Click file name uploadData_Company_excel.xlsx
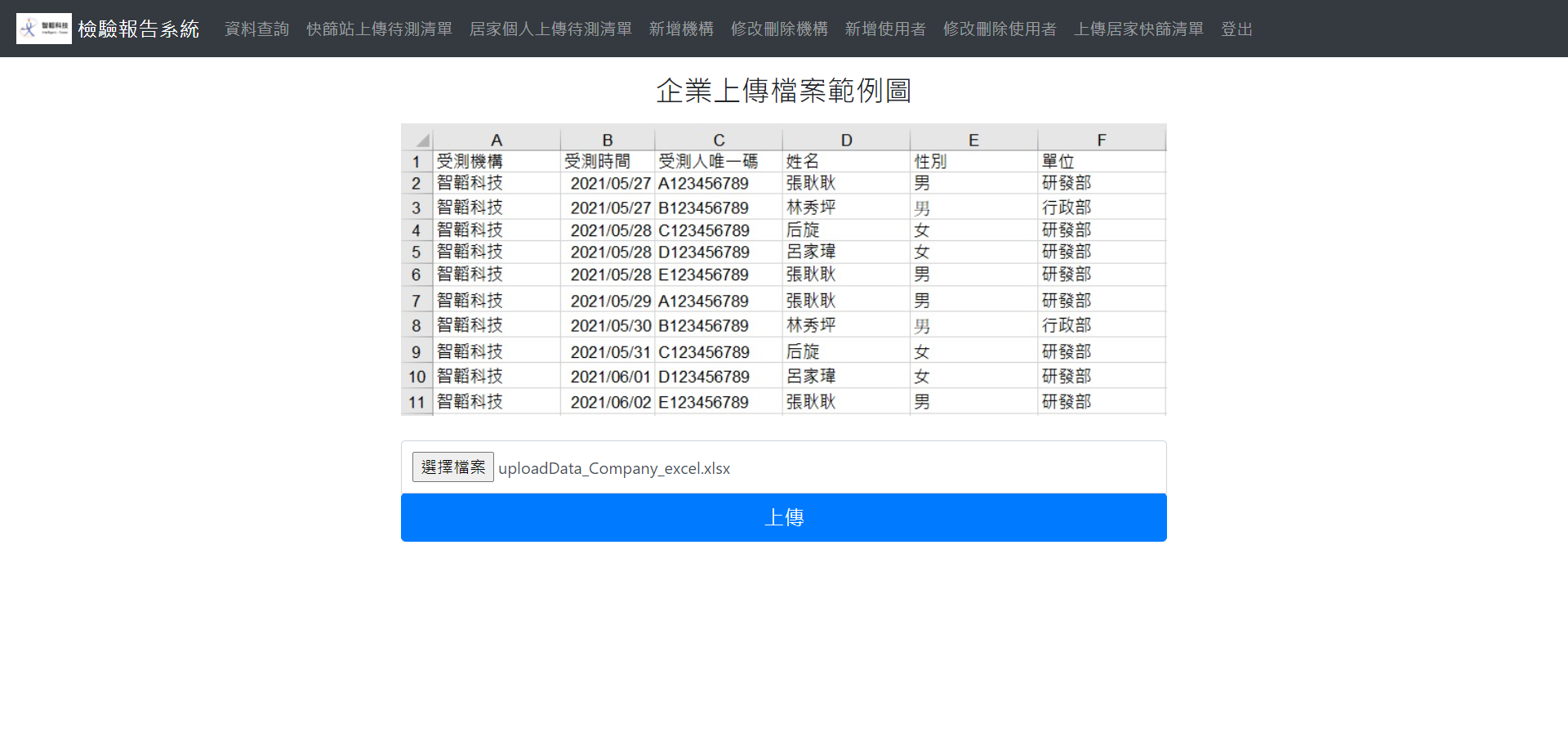The height and width of the screenshot is (737, 1568). pyautogui.click(x=614, y=468)
